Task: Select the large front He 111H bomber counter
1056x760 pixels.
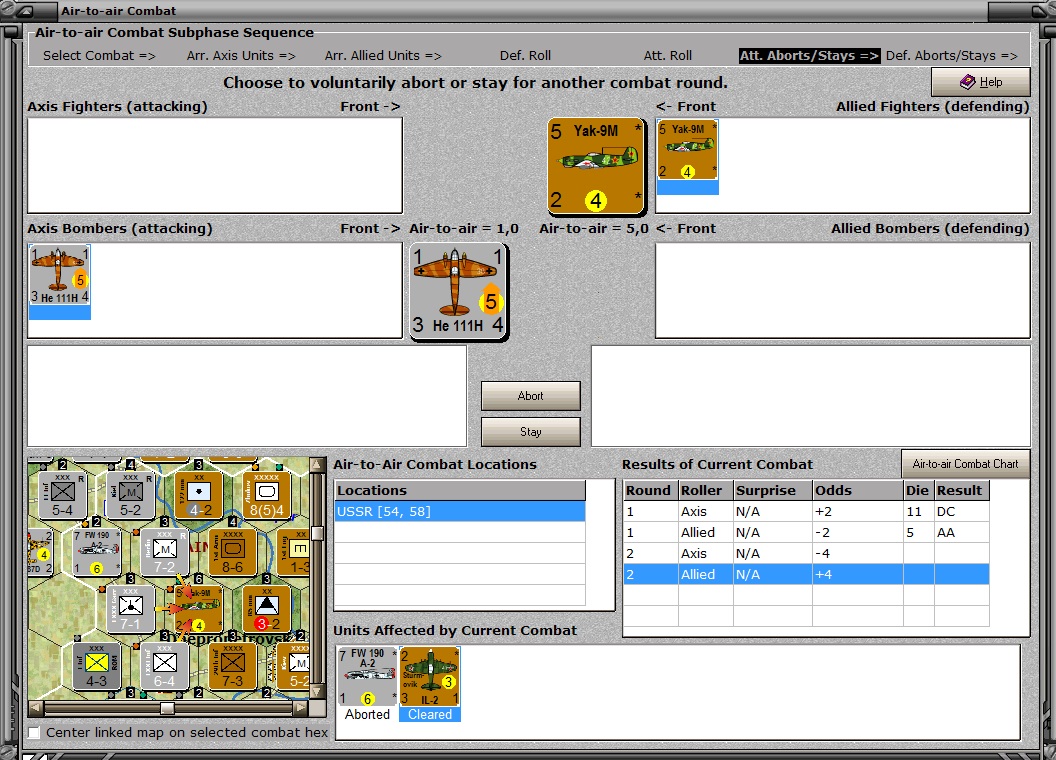Action: [459, 292]
